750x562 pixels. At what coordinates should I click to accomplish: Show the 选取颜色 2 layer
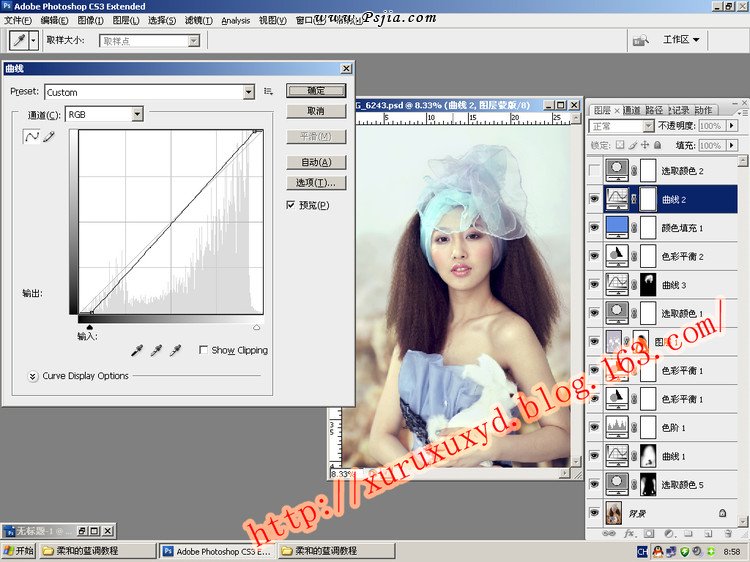point(595,170)
